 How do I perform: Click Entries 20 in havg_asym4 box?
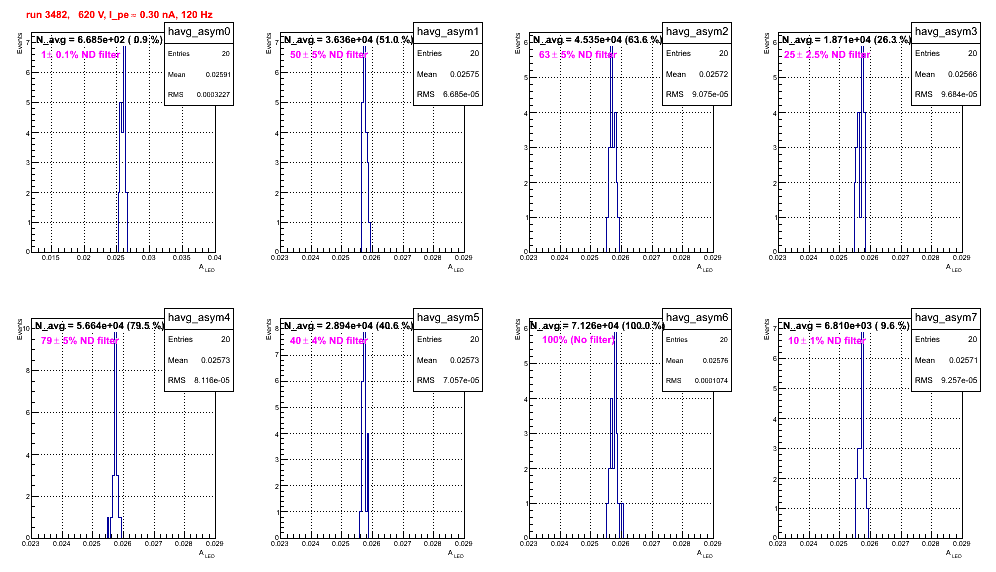click(x=199, y=339)
